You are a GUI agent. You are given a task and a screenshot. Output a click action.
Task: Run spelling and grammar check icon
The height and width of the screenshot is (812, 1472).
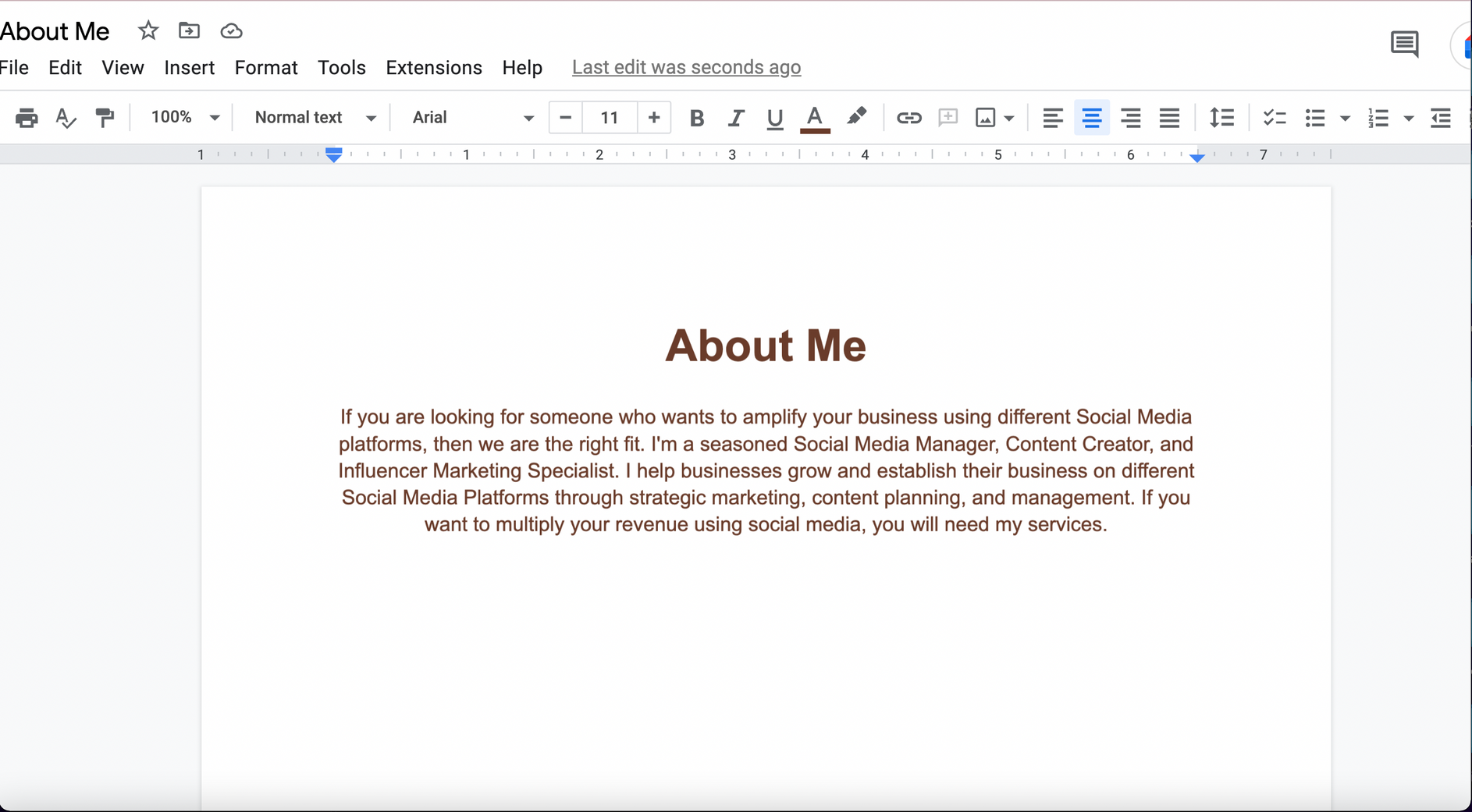point(66,118)
